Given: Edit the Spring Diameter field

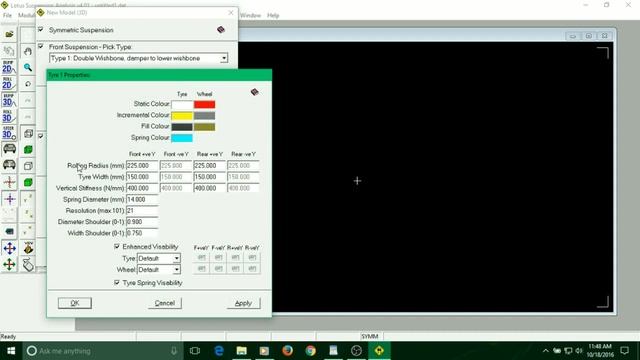Looking at the screenshot, I should (142, 200).
